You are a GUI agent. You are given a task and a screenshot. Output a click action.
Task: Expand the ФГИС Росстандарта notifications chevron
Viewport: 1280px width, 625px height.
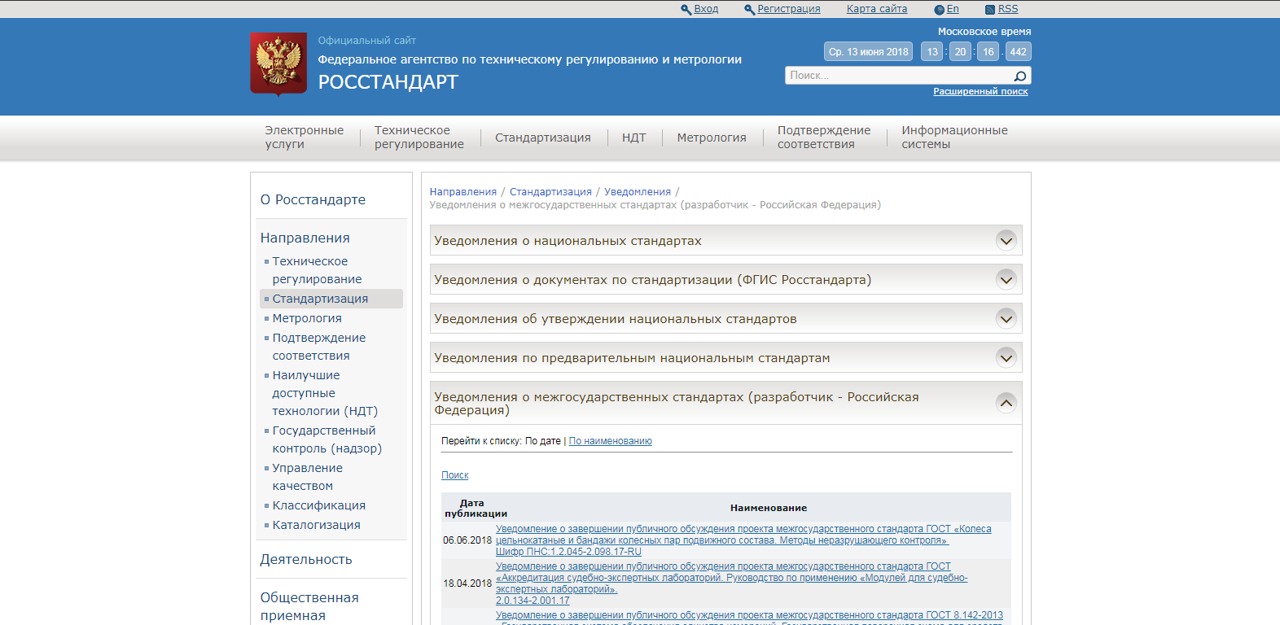(x=1006, y=279)
